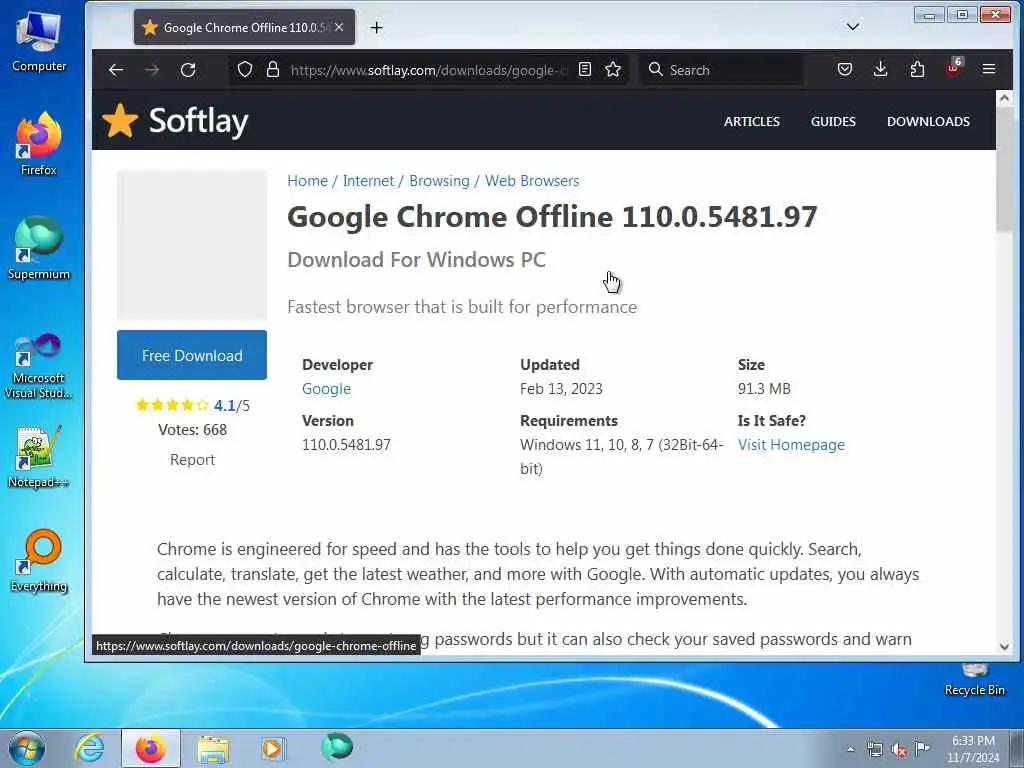Viewport: 1024px width, 768px height.
Task: Select the Supermium desktop shortcut
Action: point(39,249)
